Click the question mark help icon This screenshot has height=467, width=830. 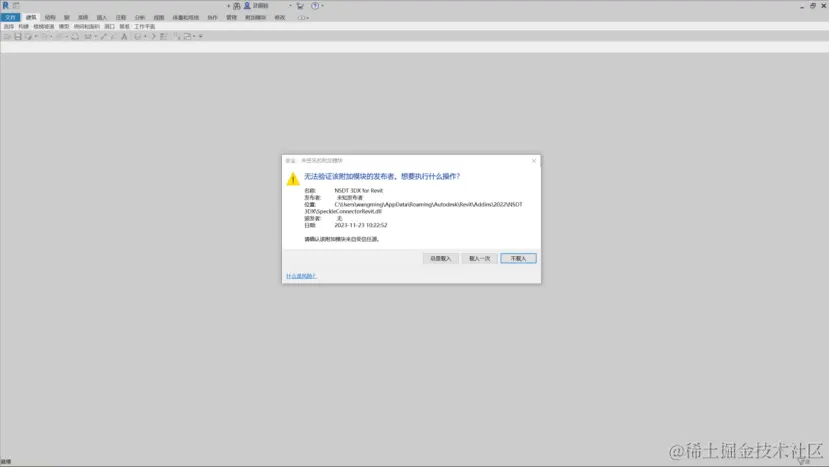[x=315, y=6]
